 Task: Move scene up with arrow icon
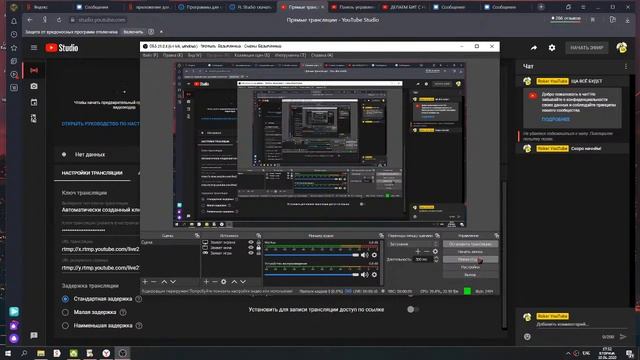[164, 282]
